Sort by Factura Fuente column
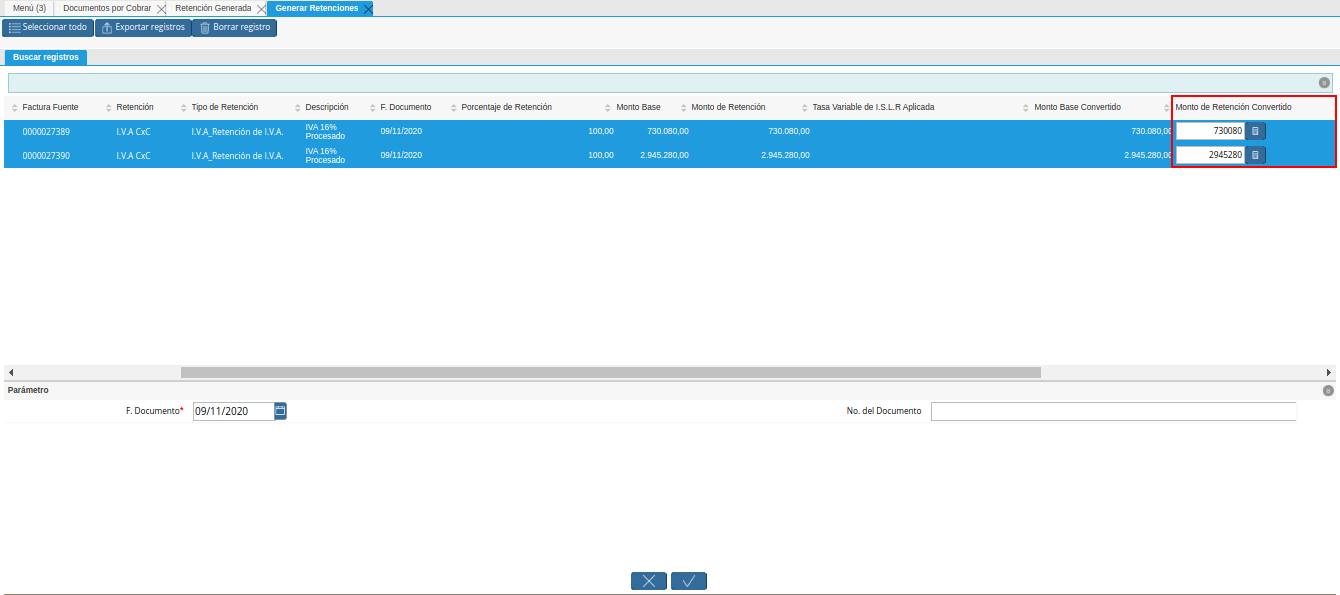Image resolution: width=1340 pixels, height=595 pixels. coord(50,107)
